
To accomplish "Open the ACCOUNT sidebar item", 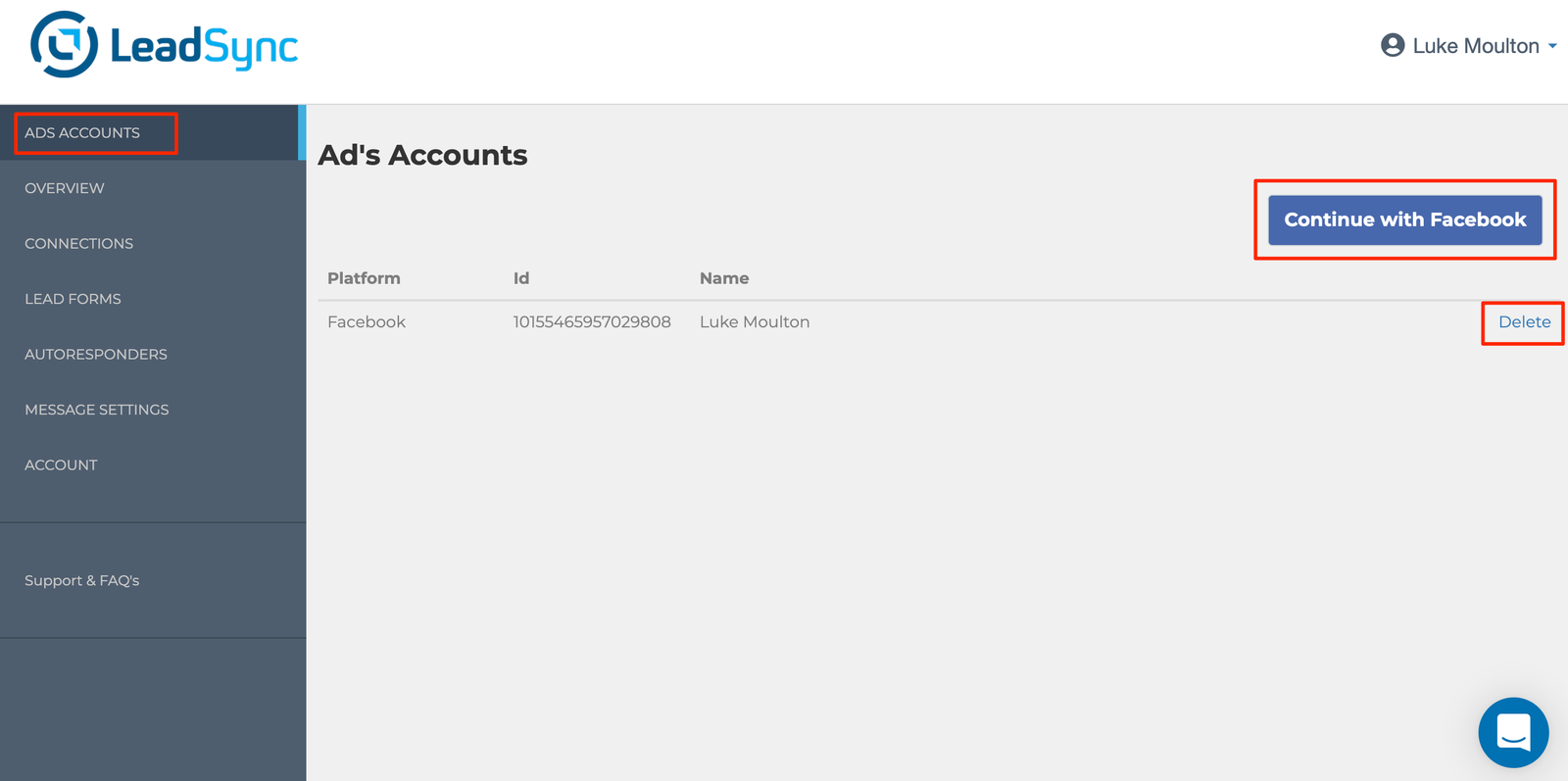I will coord(61,465).
